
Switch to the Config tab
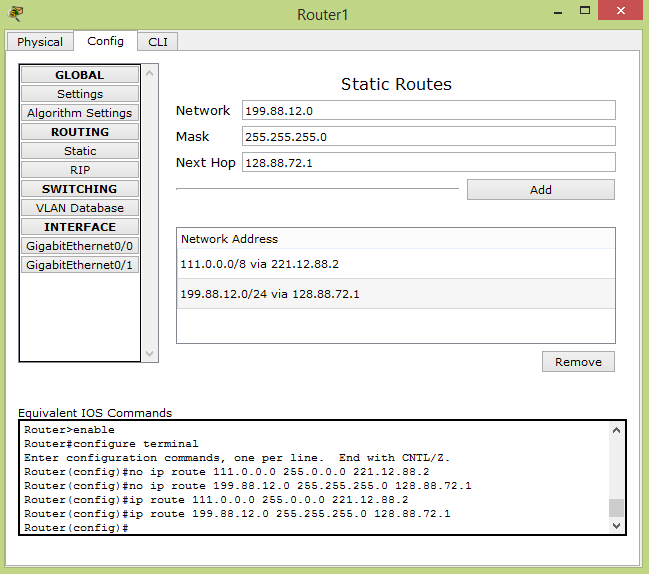(106, 41)
